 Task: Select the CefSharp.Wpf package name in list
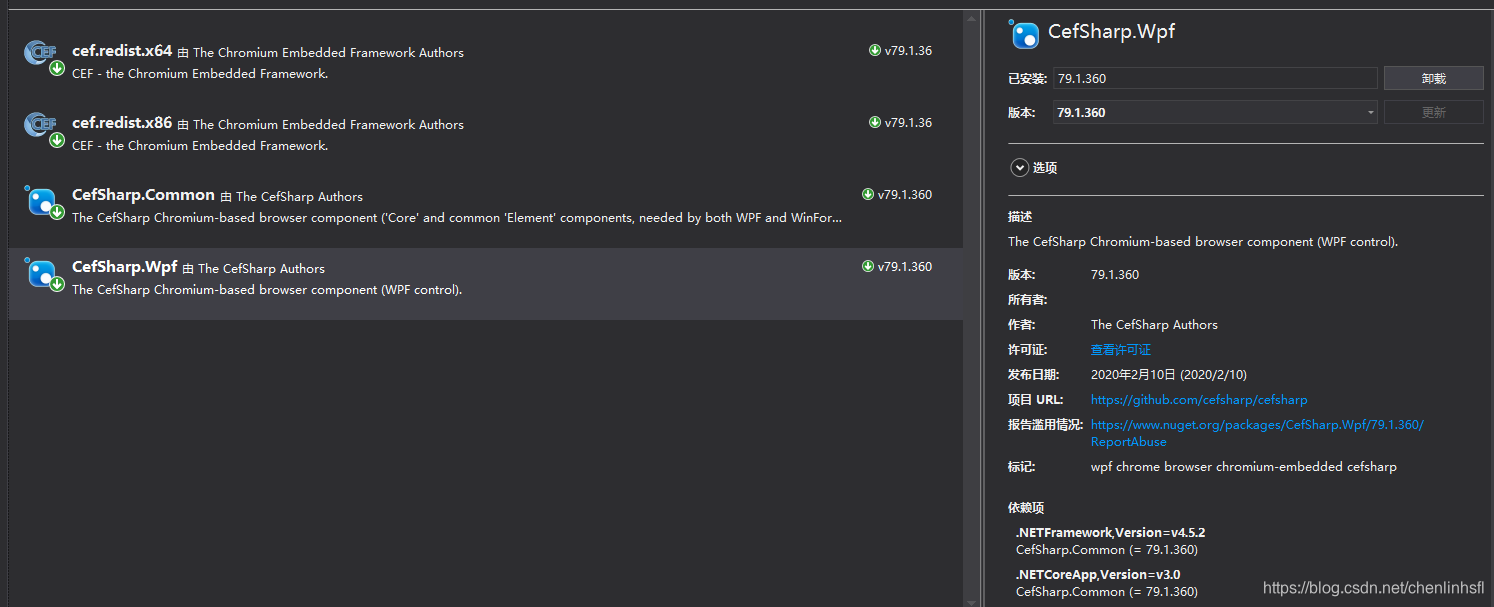pos(124,267)
